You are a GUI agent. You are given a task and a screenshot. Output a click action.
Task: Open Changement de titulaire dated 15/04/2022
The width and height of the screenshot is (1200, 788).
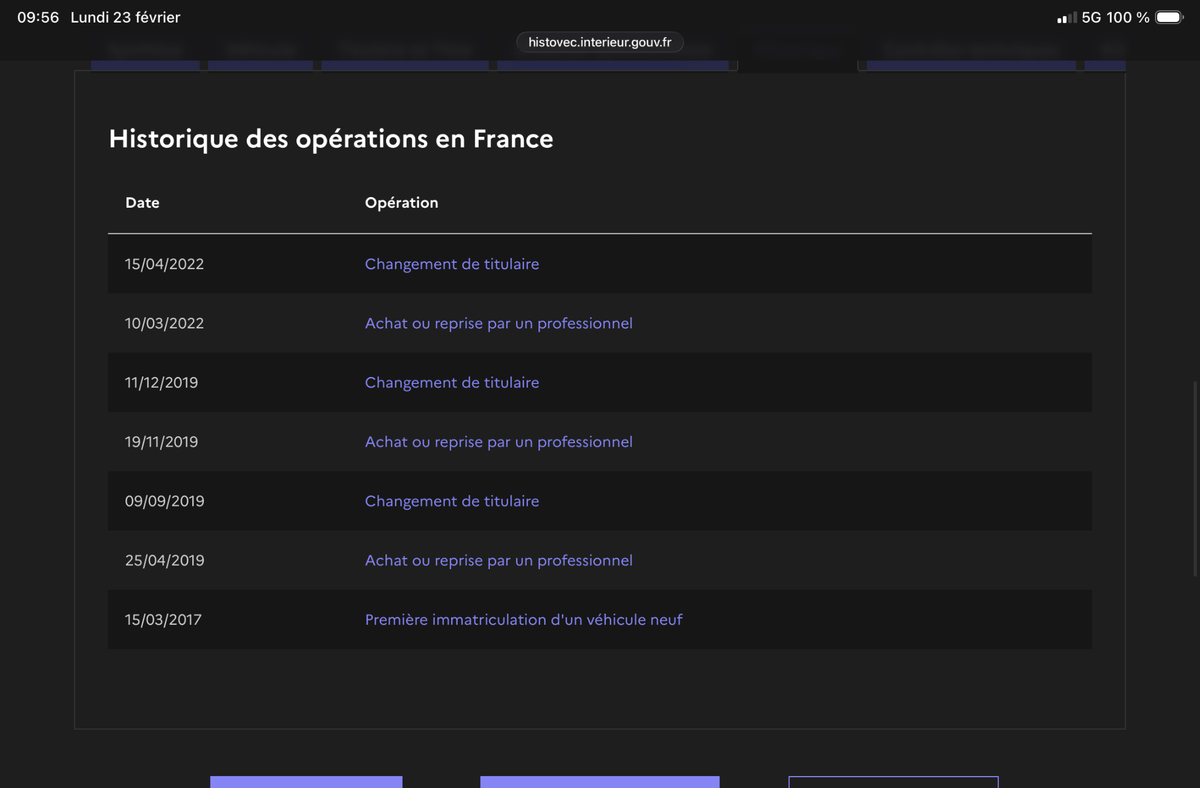(x=452, y=264)
